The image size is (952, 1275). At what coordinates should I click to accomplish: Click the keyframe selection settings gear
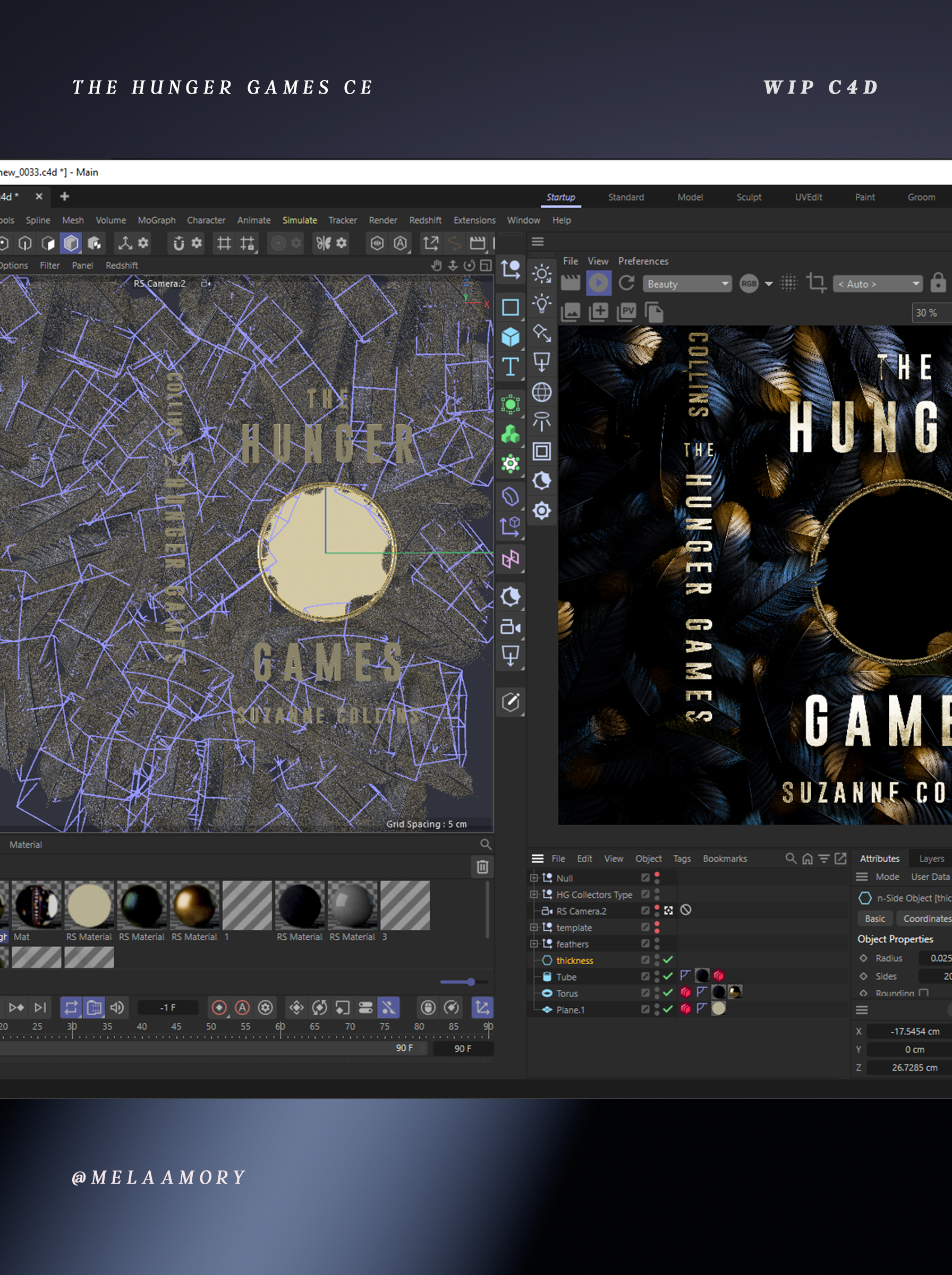pyautogui.click(x=265, y=1007)
